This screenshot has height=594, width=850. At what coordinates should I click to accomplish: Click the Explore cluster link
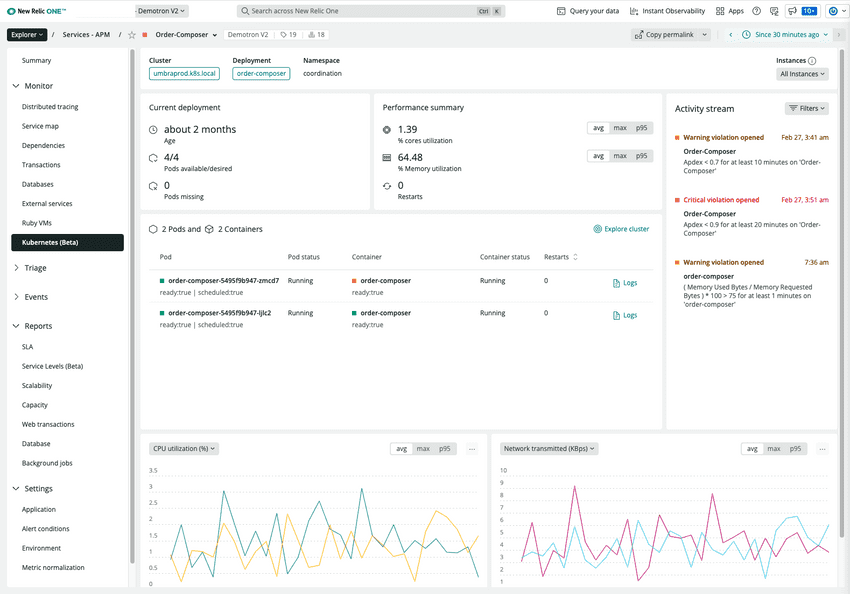[621, 229]
